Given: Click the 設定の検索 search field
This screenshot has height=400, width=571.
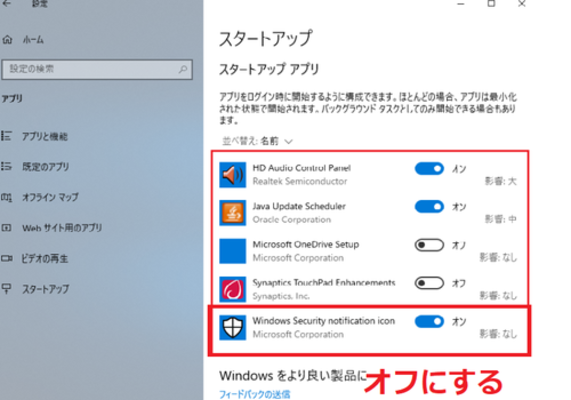Looking at the screenshot, I should coord(97,69).
